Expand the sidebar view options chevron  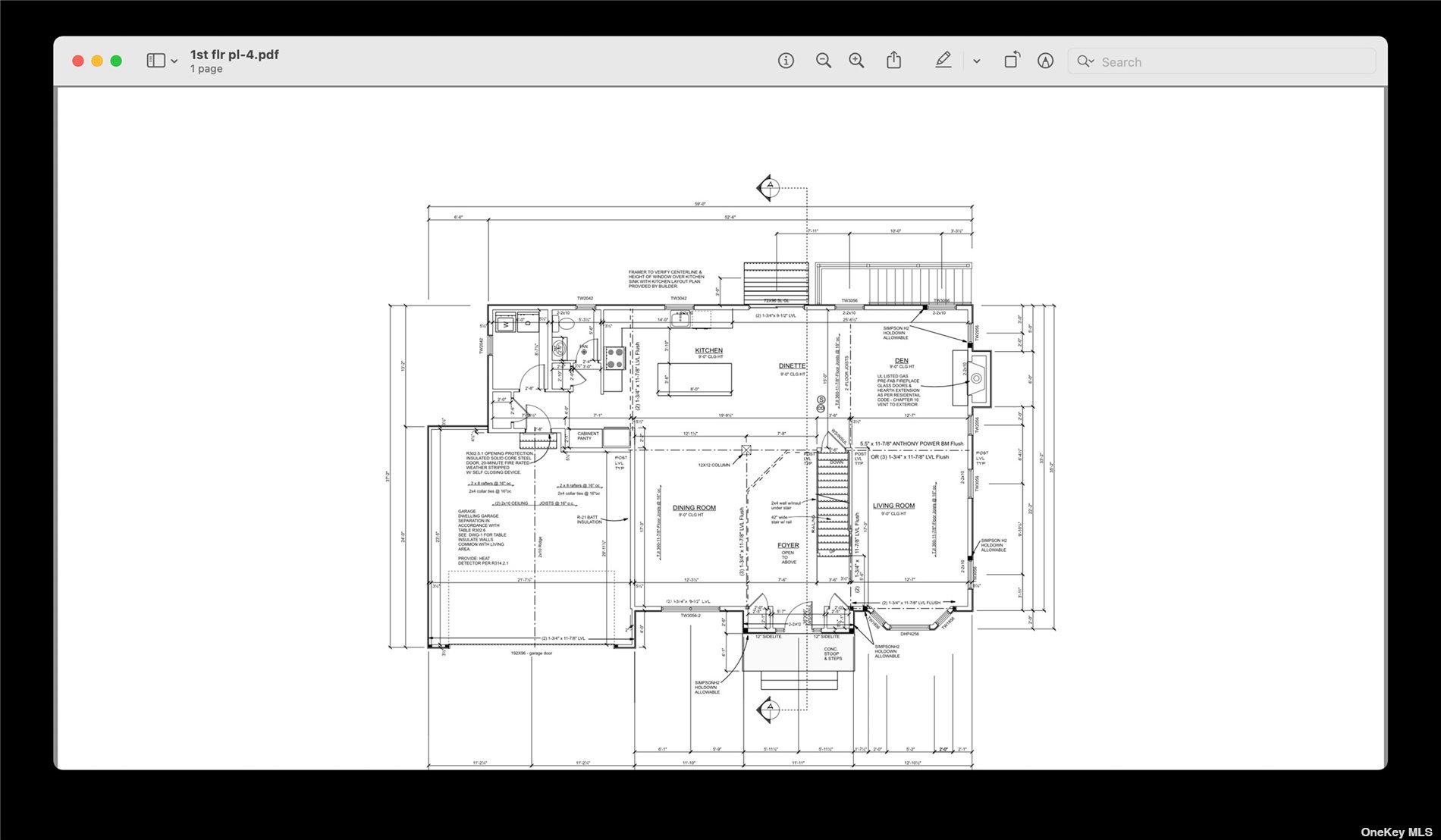(x=174, y=61)
